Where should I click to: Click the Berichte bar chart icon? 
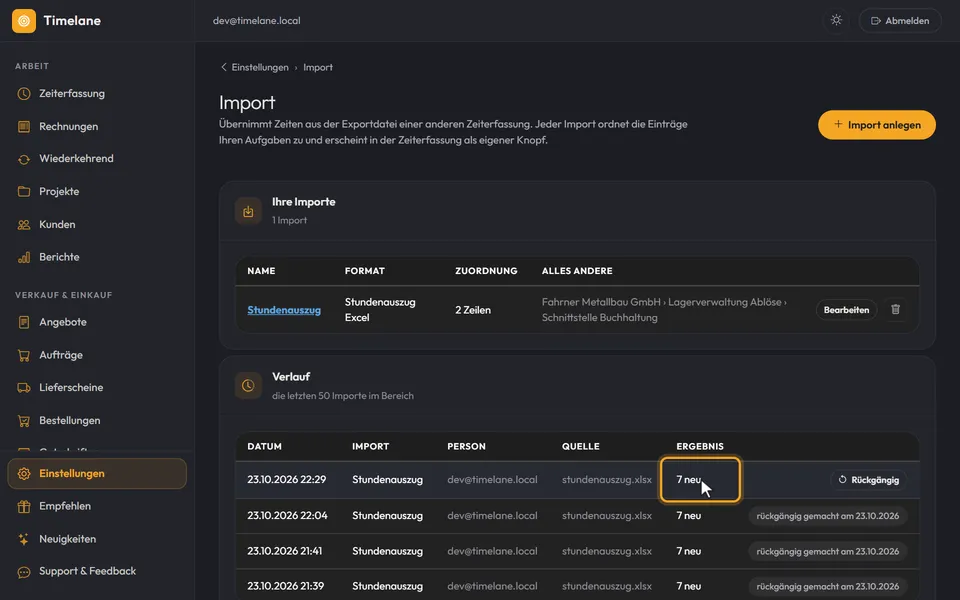tap(24, 257)
